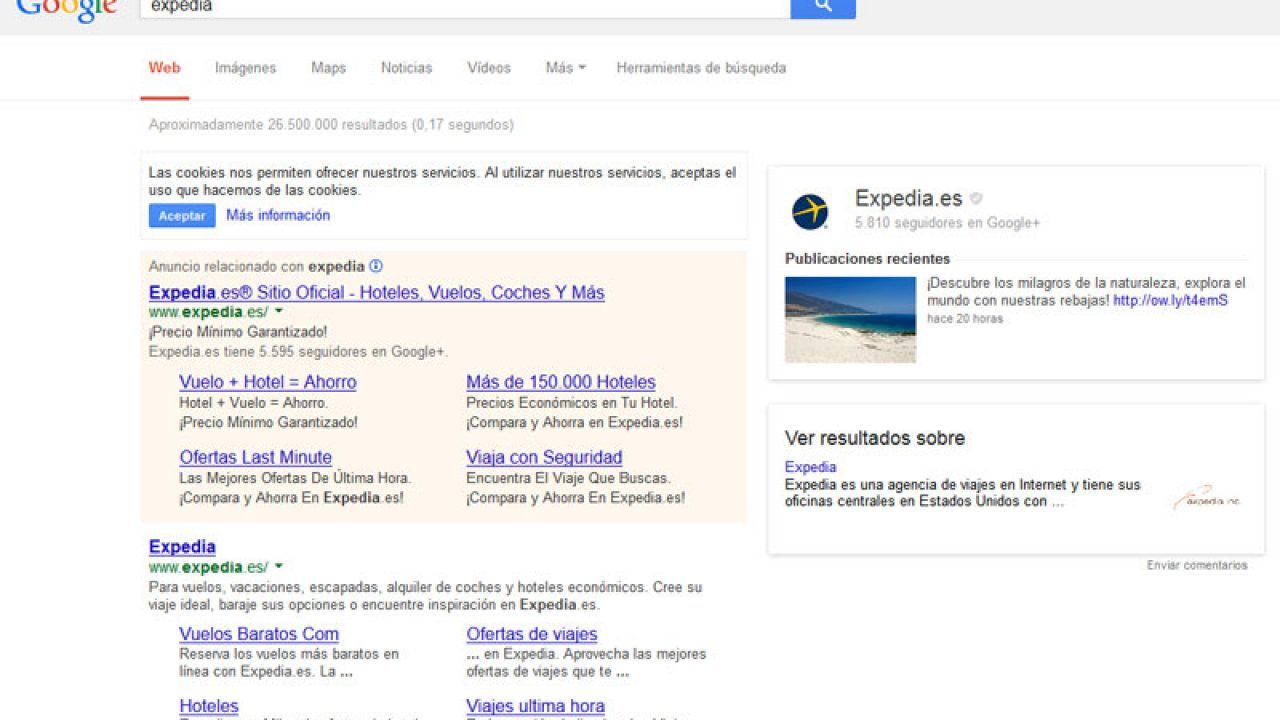This screenshot has width=1280, height=720.
Task: Accept cookies with the Aceptar button
Action: point(182,216)
